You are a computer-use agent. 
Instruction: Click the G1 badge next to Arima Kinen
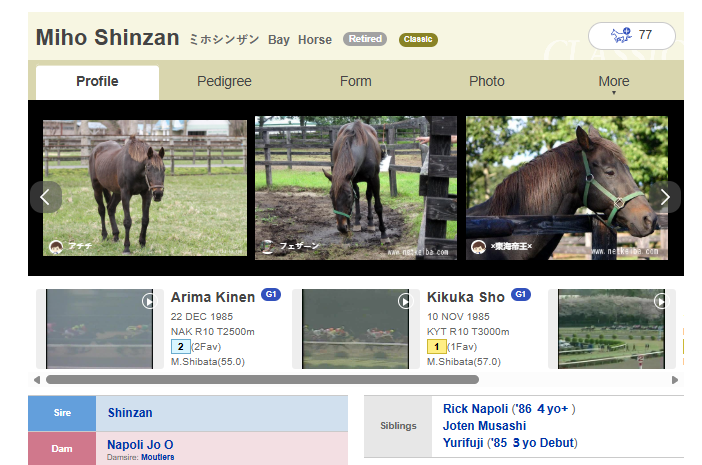pos(271,294)
